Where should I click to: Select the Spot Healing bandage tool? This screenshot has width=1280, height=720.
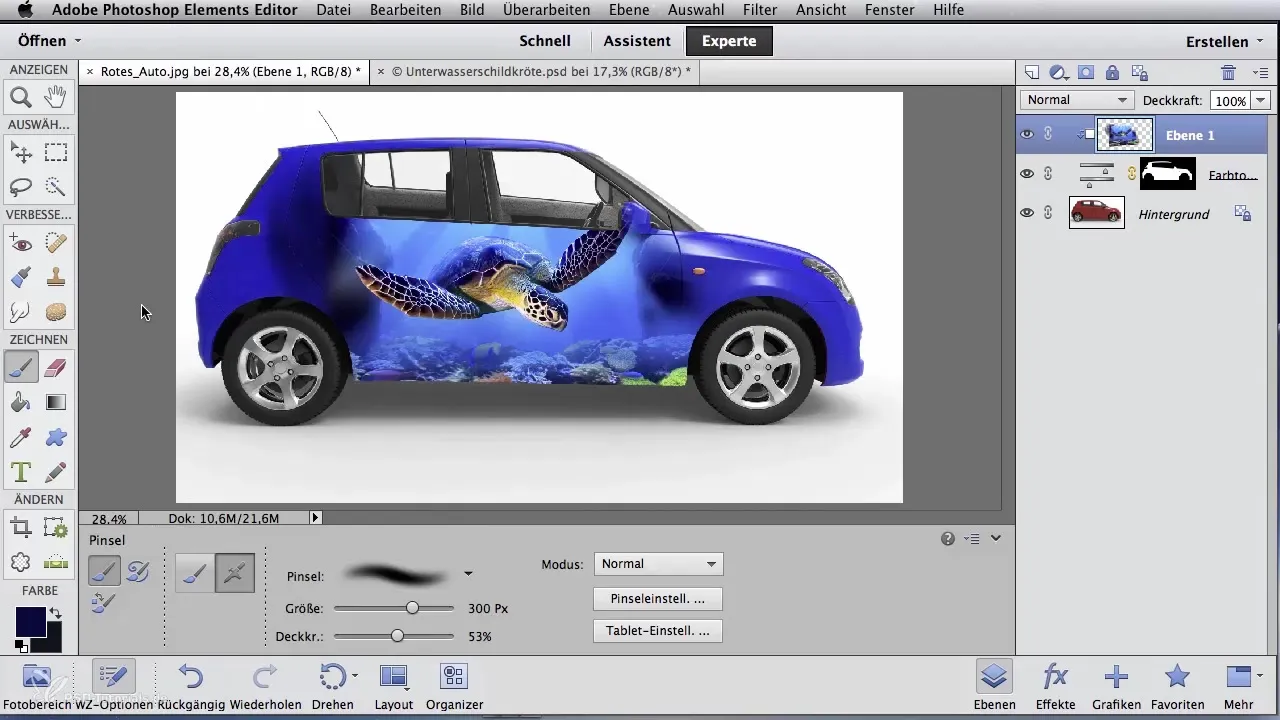[x=56, y=242]
